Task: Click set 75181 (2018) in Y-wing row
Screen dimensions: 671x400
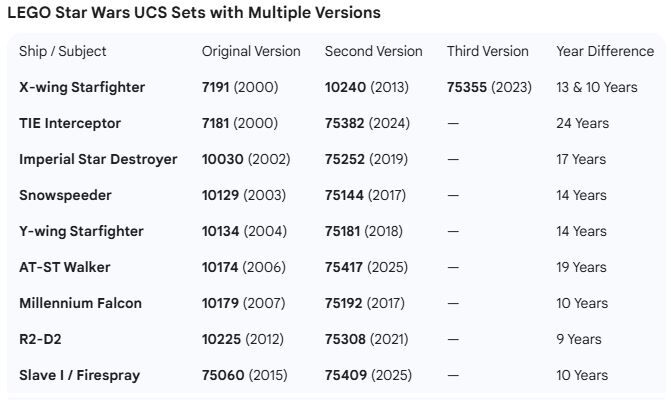Action: (x=365, y=231)
